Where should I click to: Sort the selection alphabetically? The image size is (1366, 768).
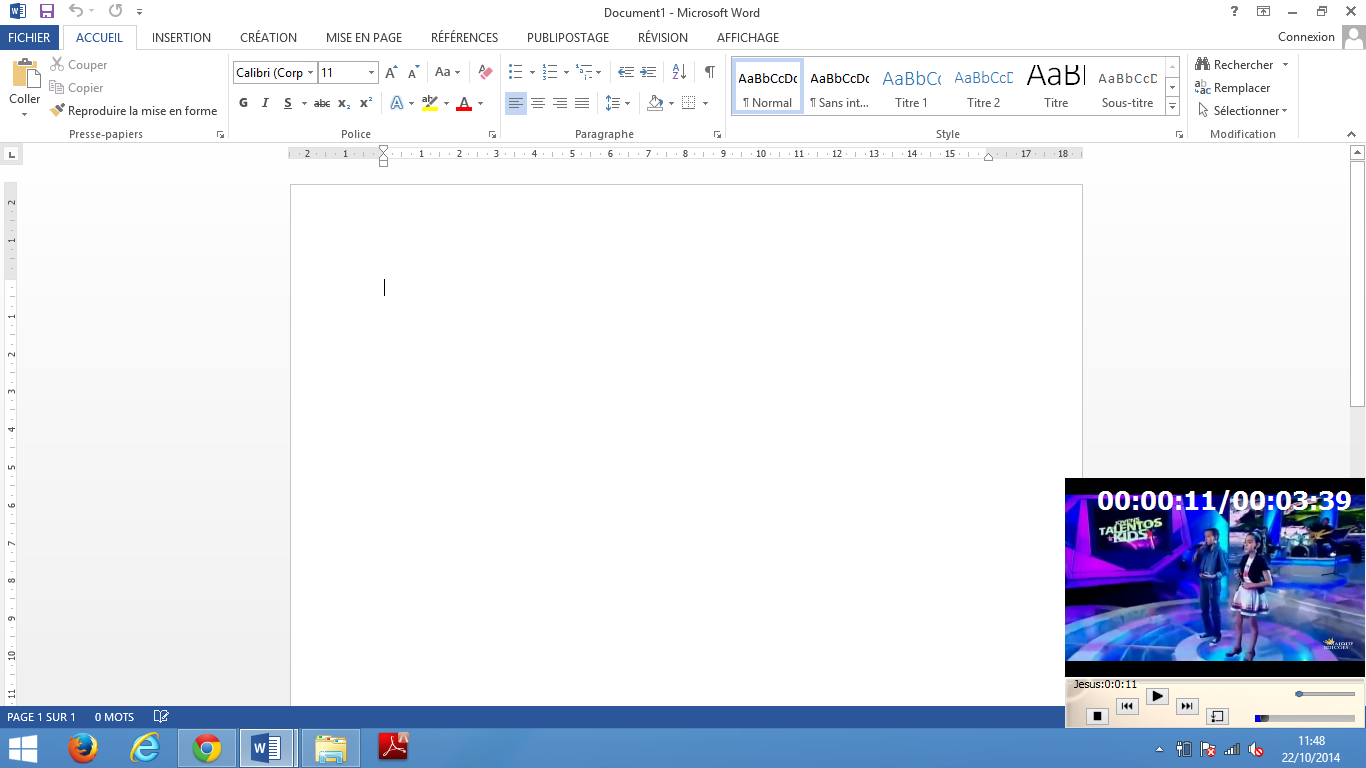point(679,72)
